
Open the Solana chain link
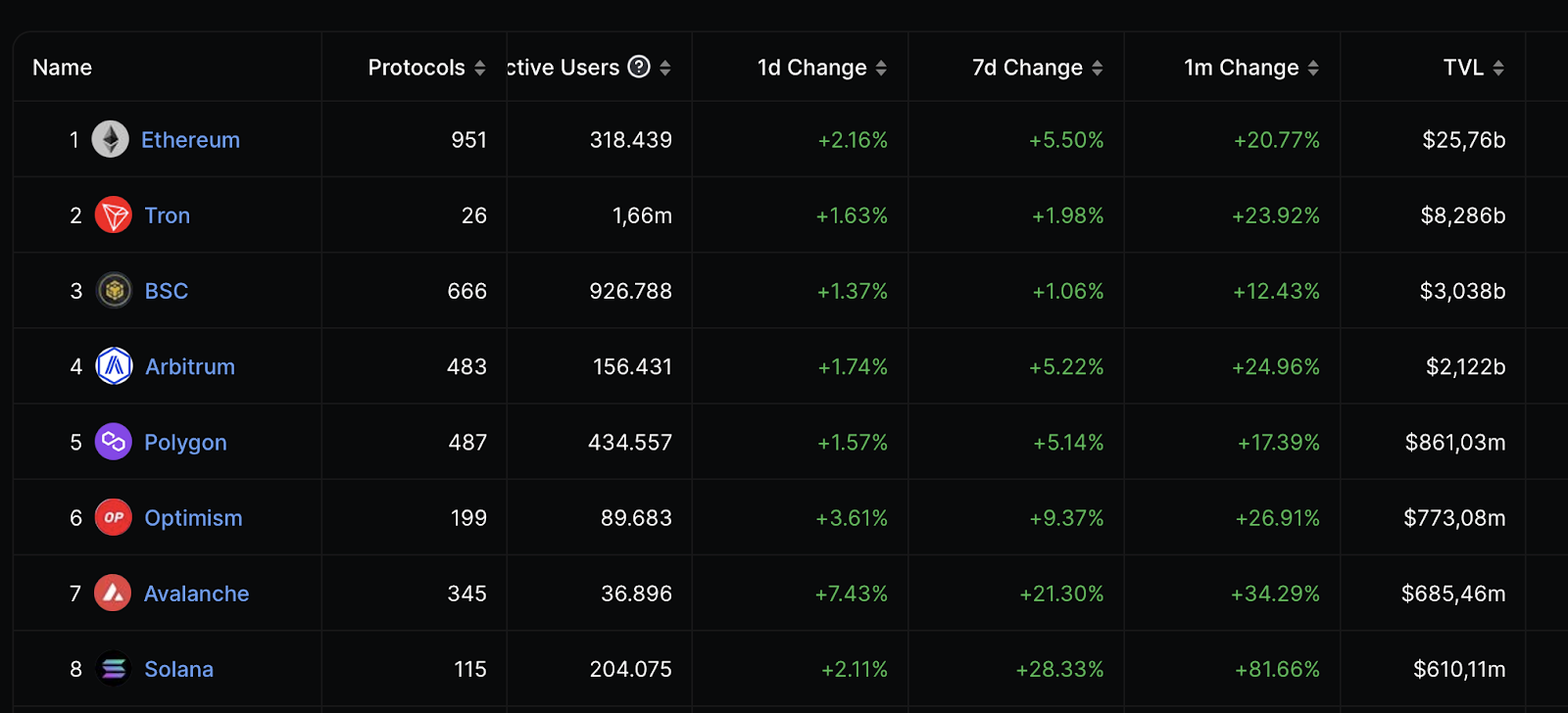point(178,669)
